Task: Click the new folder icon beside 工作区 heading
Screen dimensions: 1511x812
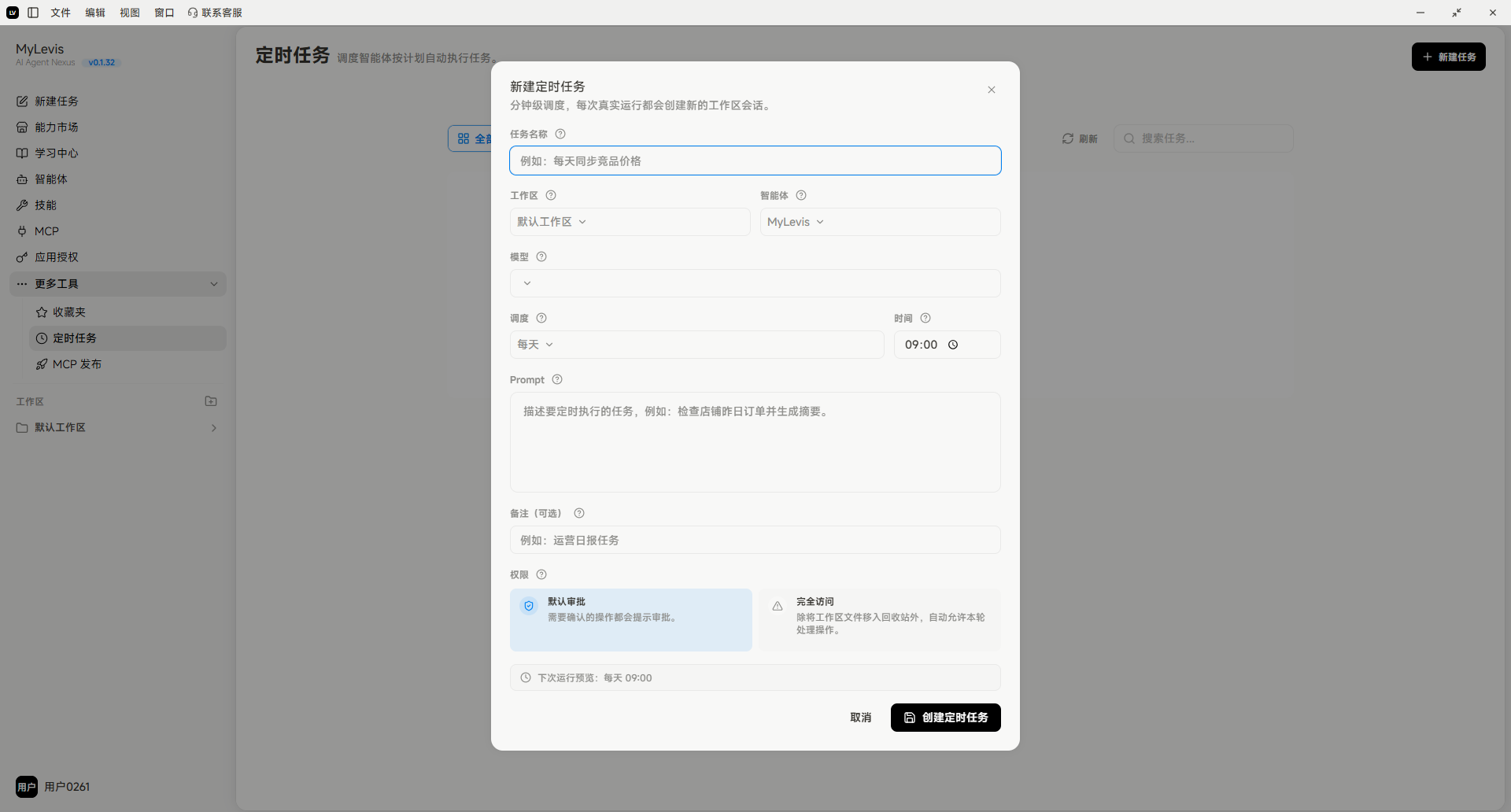Action: 211,401
